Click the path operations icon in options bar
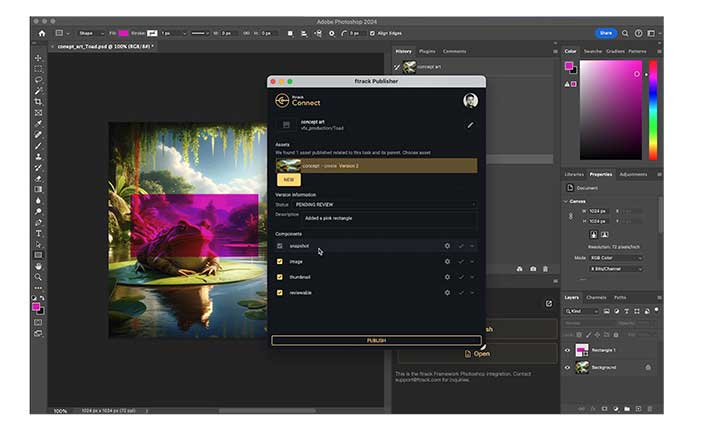715x429 pixels. [x=290, y=33]
